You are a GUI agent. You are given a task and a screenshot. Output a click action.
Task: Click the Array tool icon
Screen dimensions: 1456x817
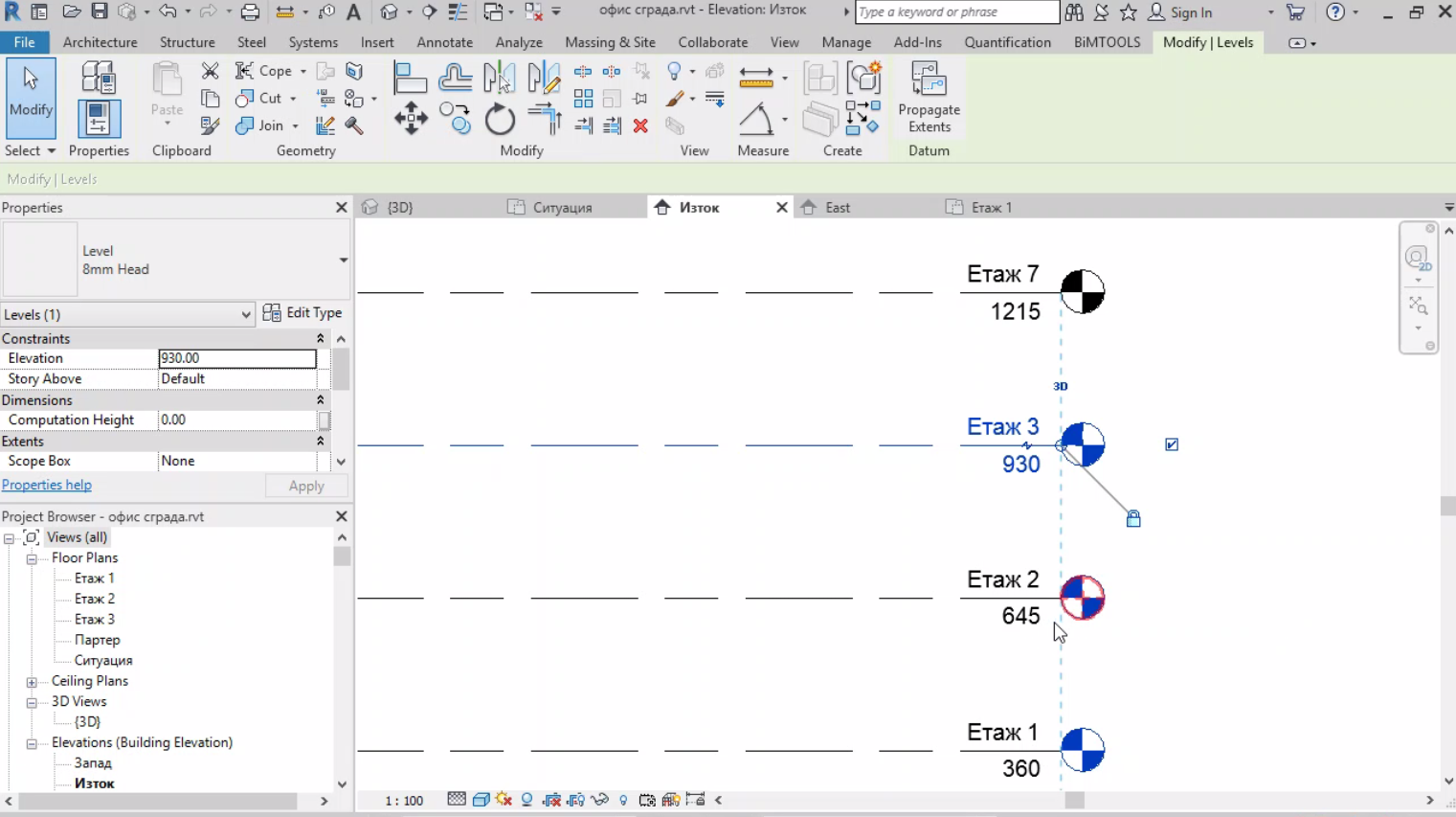tap(583, 99)
